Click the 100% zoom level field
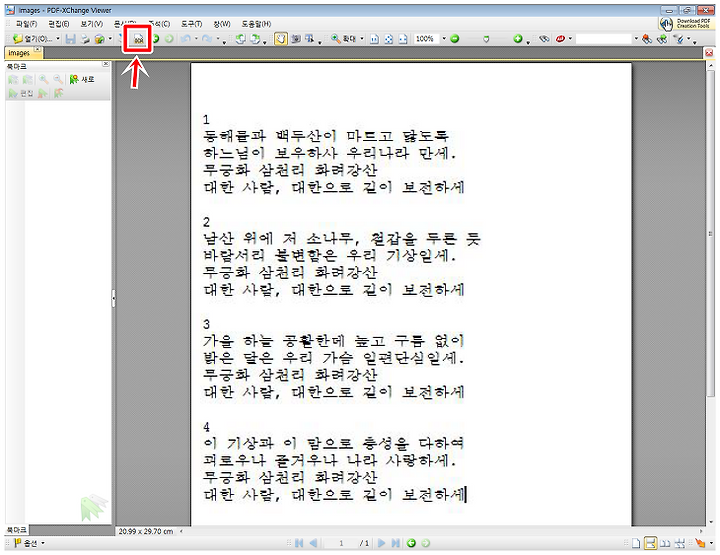 click(x=427, y=39)
